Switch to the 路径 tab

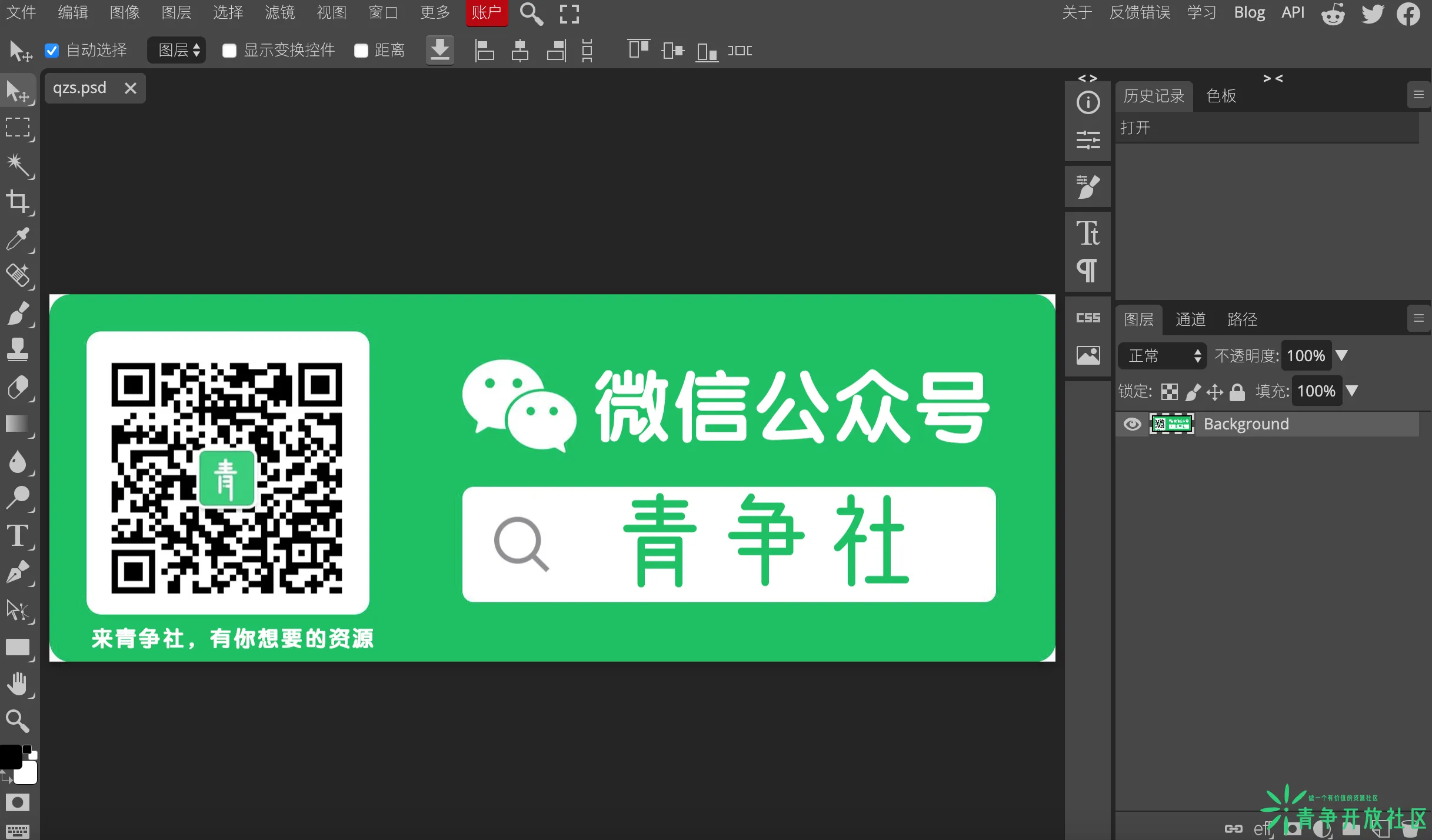tap(1242, 319)
